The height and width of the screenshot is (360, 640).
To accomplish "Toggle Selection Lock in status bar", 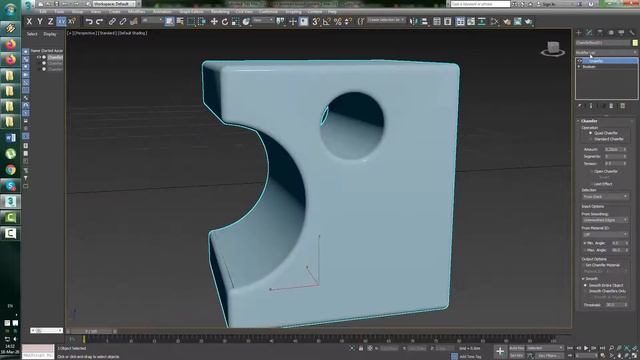I will coord(361,348).
